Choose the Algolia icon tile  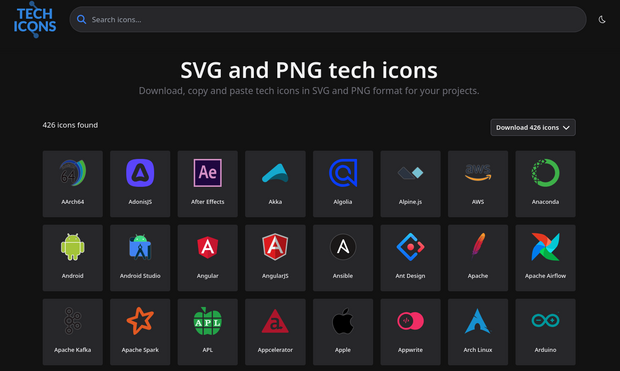(x=343, y=184)
